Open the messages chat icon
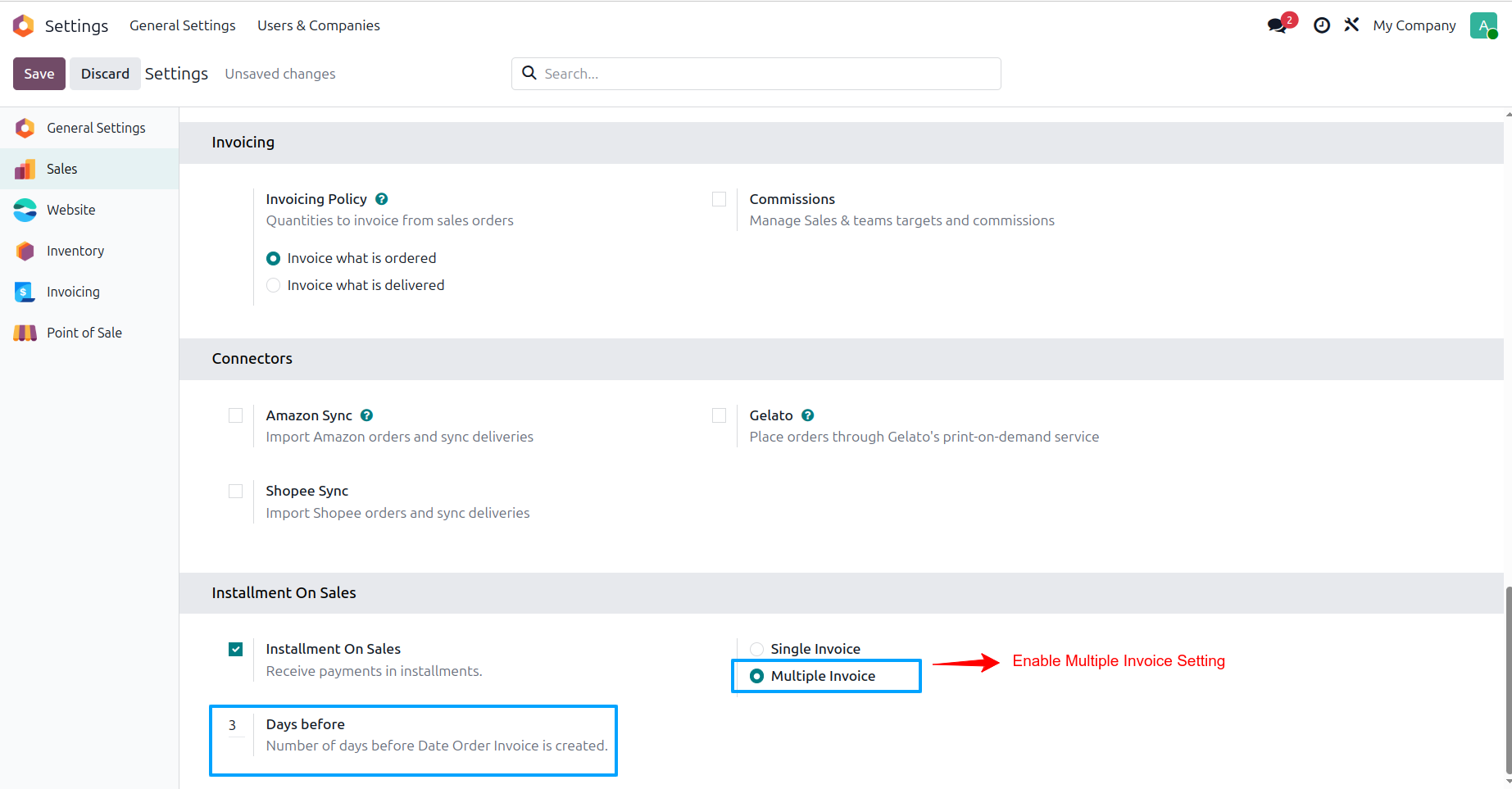 1277,25
